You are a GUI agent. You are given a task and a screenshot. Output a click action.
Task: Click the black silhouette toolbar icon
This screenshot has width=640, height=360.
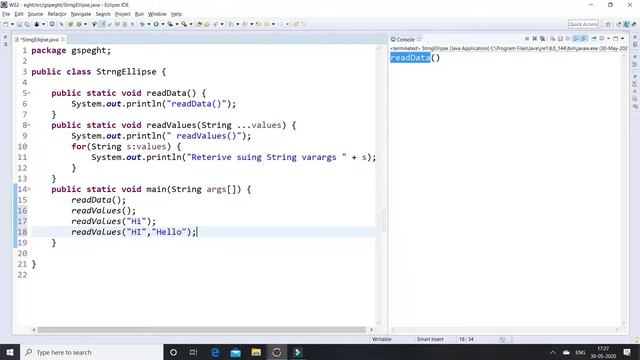point(37,24)
